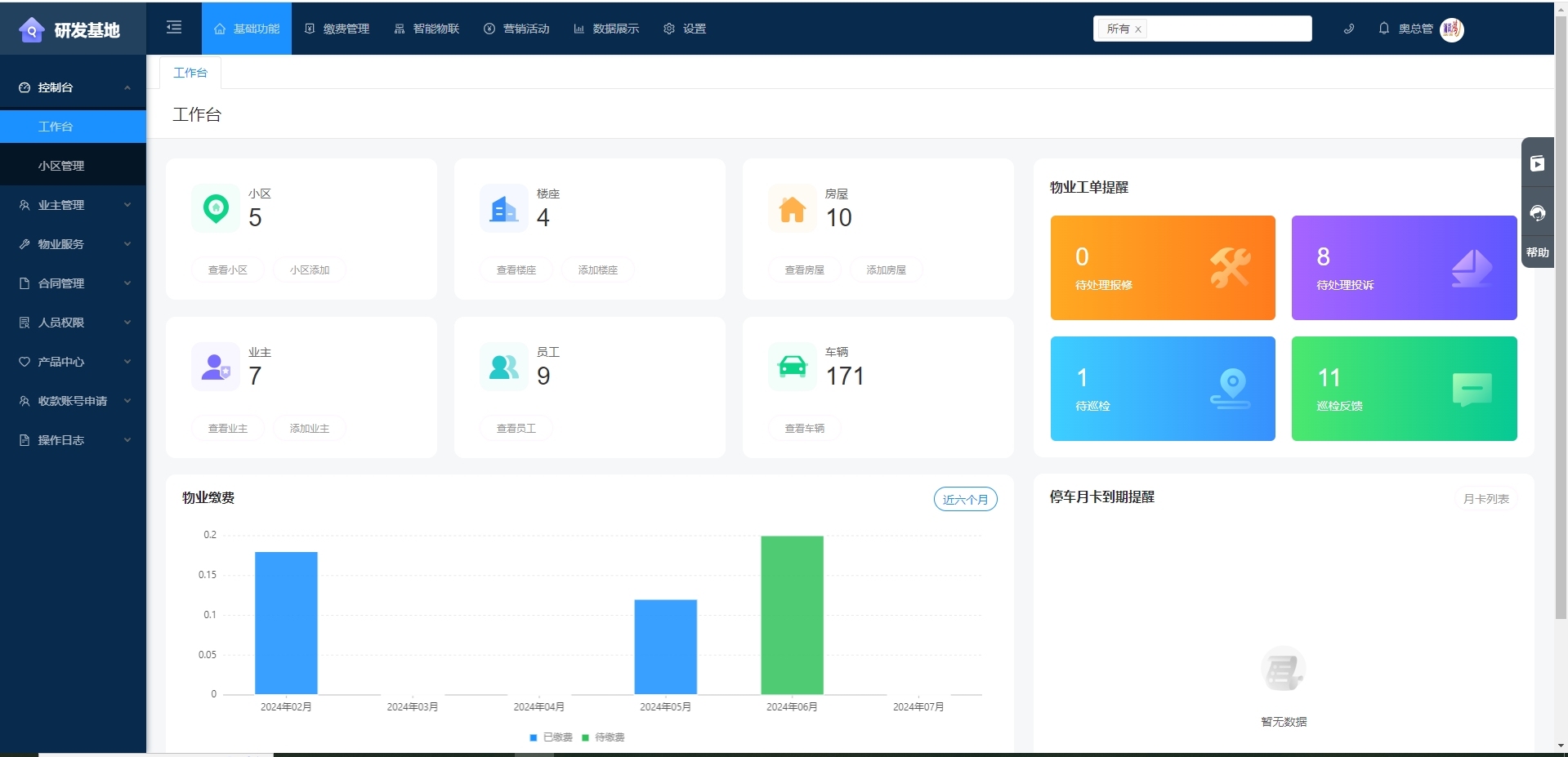Click the paper boat icon on 待处理投诉 card
This screenshot has width=1568, height=757.
[x=1472, y=268]
